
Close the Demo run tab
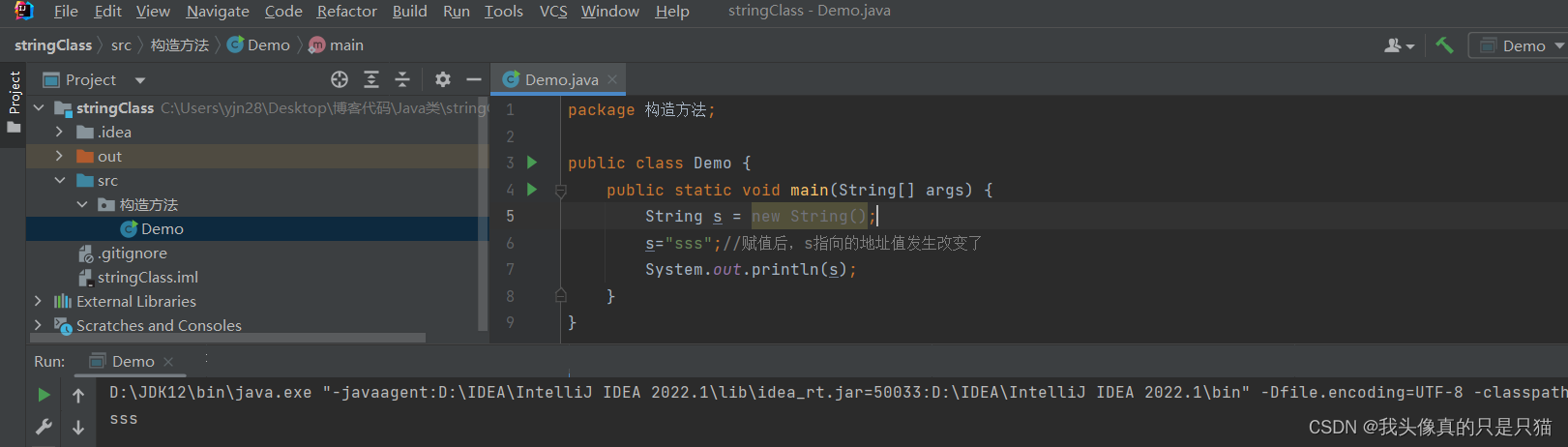[168, 361]
